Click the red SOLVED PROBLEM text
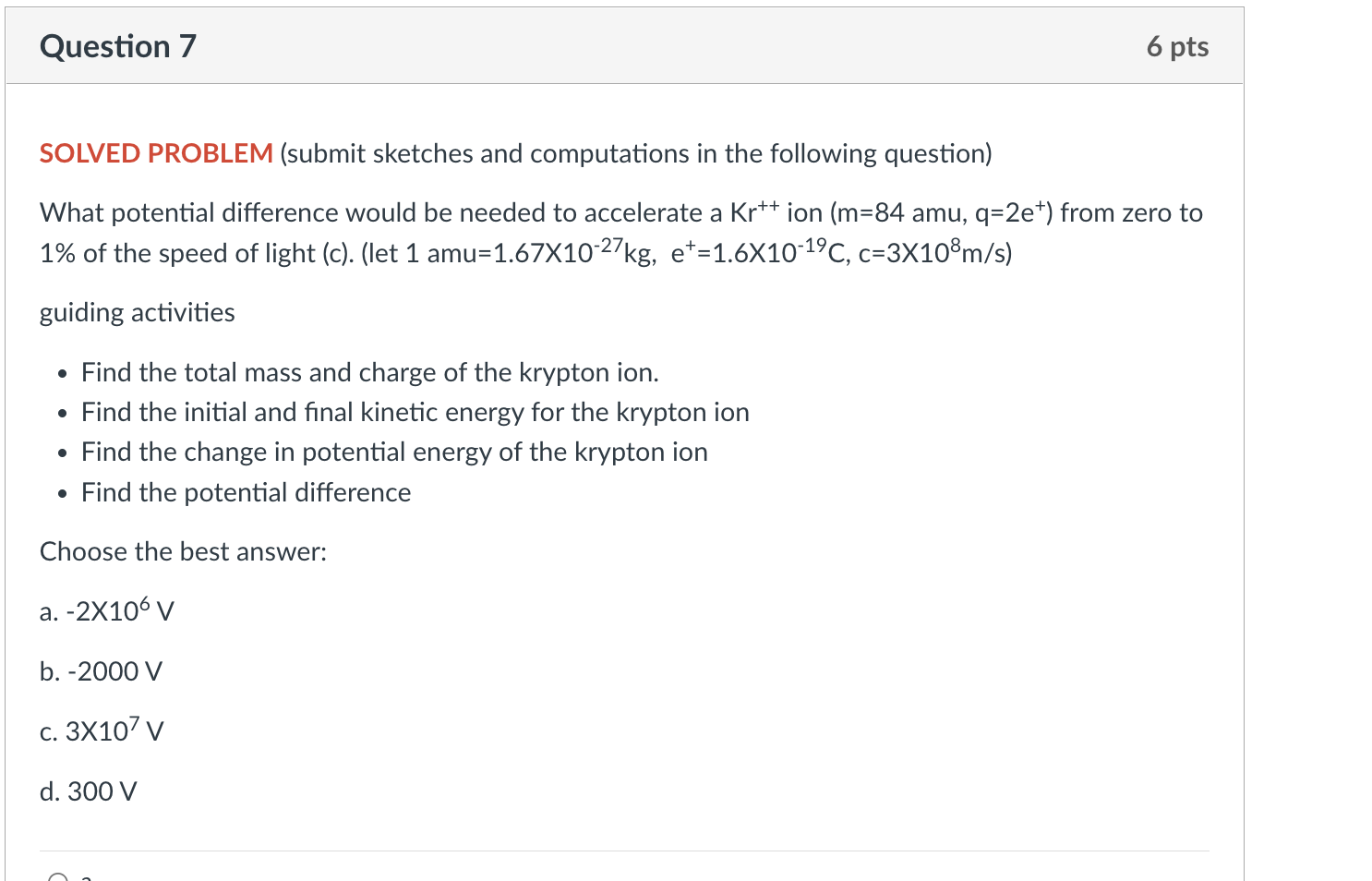Image resolution: width=1372 pixels, height=881 pixels. tap(152, 153)
